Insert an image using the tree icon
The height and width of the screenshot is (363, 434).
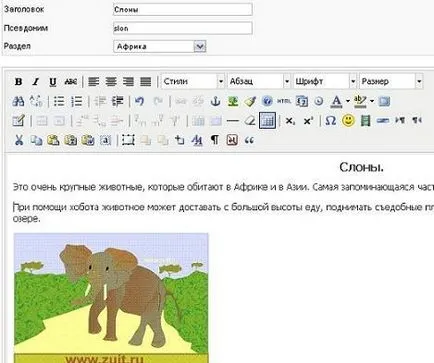click(x=233, y=101)
